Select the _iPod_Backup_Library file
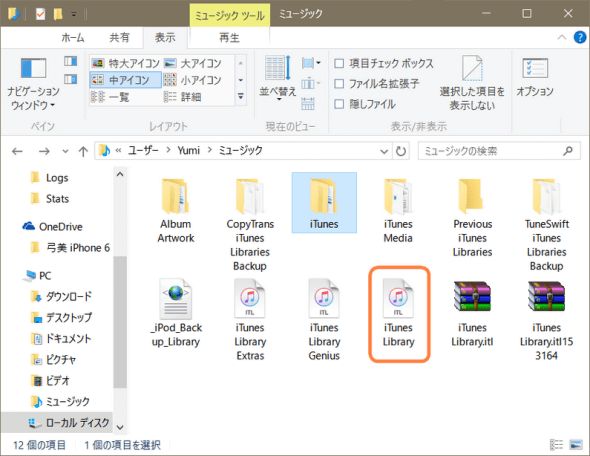The height and width of the screenshot is (456, 590). pos(176,313)
